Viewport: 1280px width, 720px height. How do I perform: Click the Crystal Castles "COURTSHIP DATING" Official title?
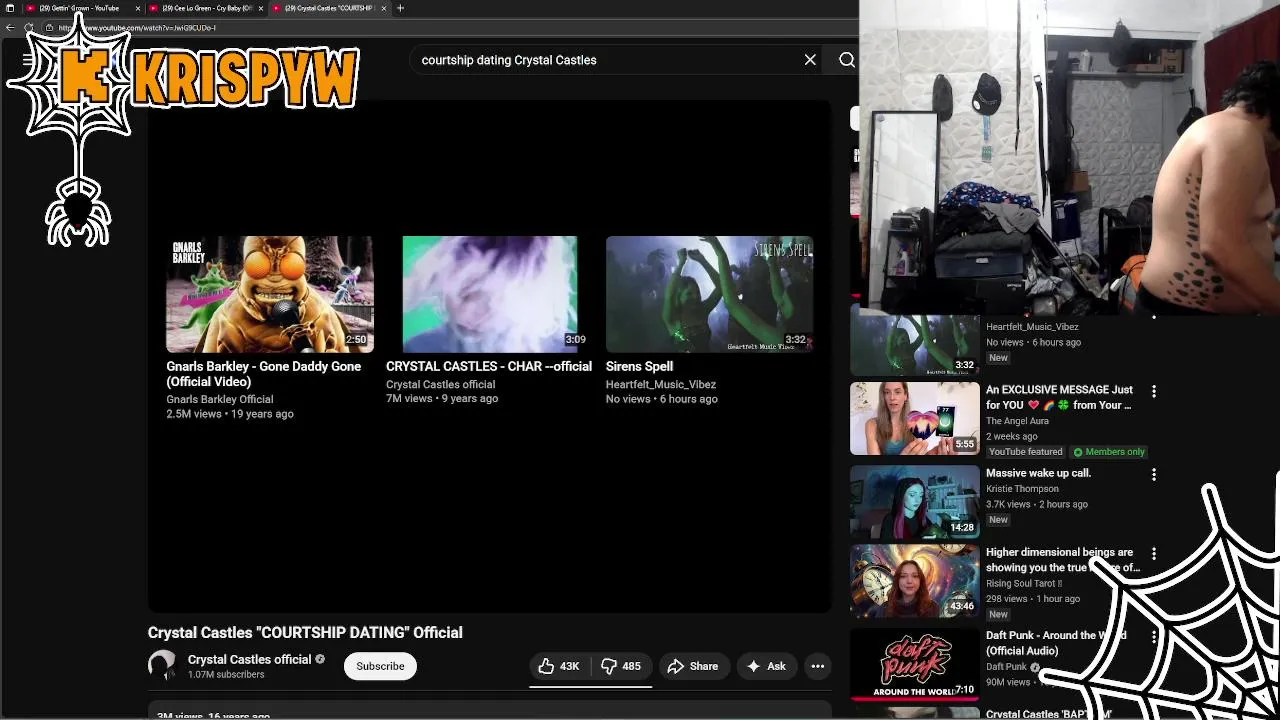point(305,633)
